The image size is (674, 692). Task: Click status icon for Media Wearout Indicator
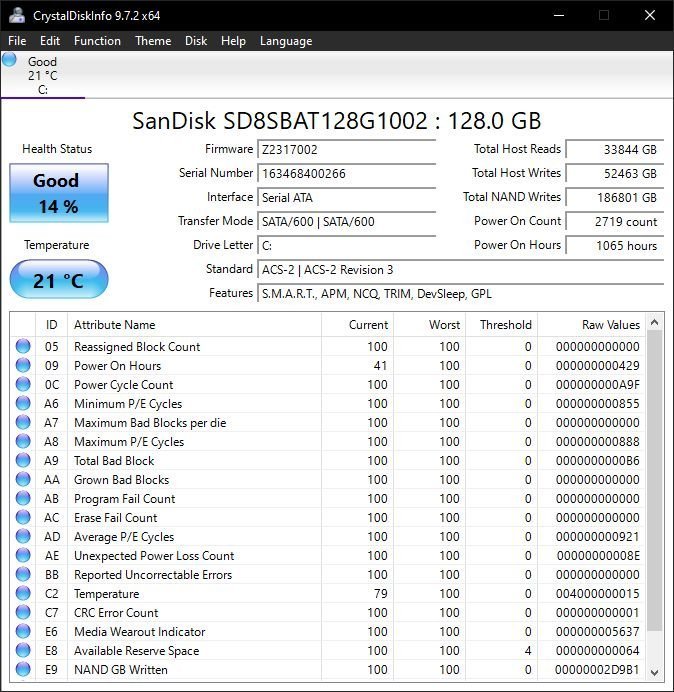[x=23, y=632]
